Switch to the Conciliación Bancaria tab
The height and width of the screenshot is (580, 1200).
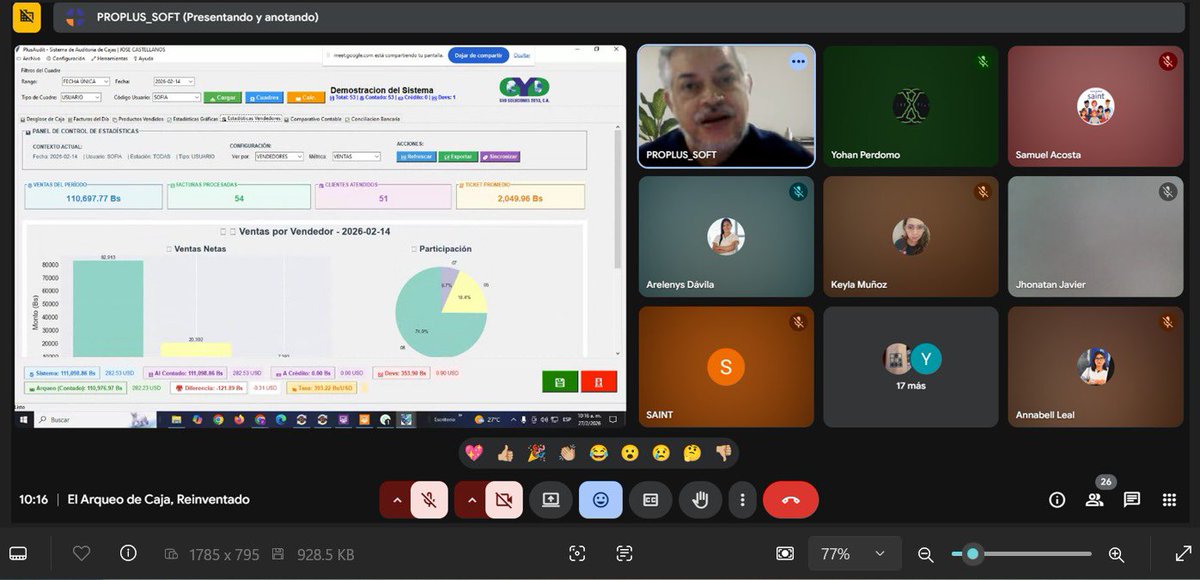373,119
